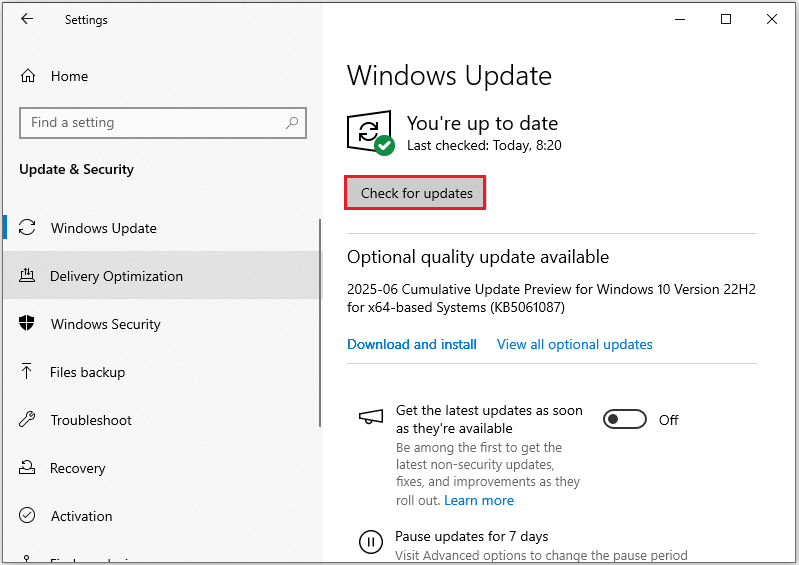Select the Activation checkmark icon
The width and height of the screenshot is (799, 565).
click(x=27, y=515)
